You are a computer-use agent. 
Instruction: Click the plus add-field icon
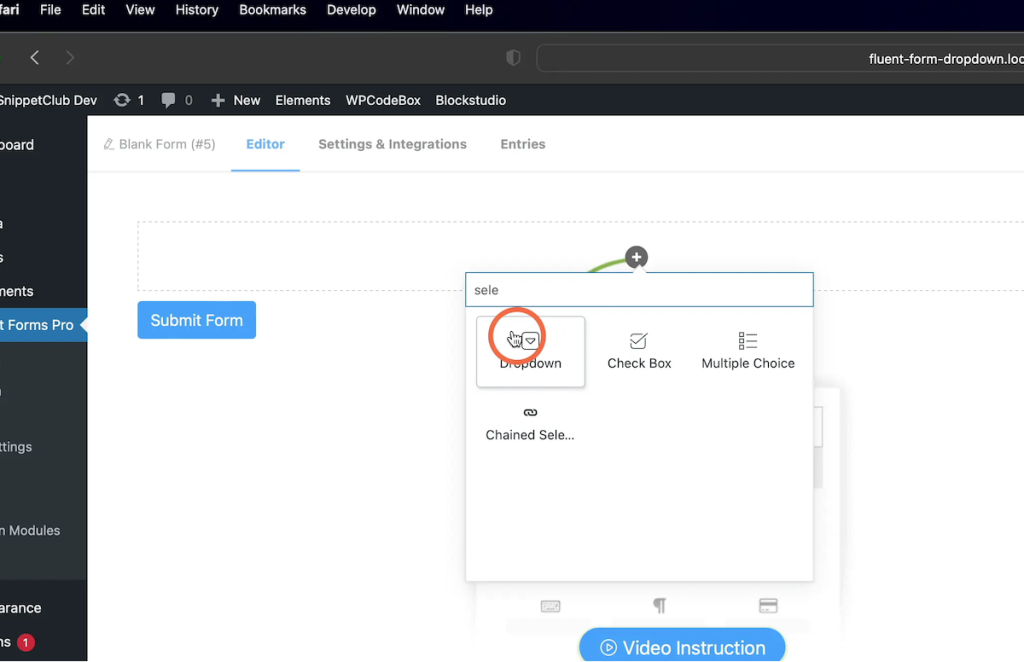pos(636,257)
